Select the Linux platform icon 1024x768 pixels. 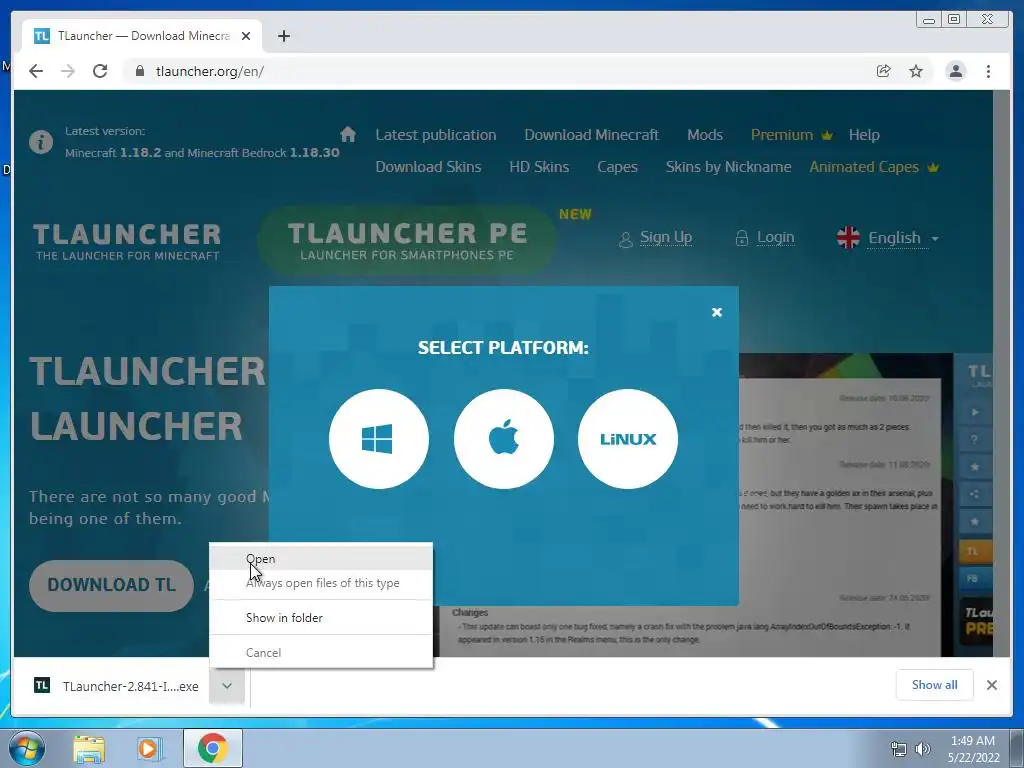coord(628,439)
